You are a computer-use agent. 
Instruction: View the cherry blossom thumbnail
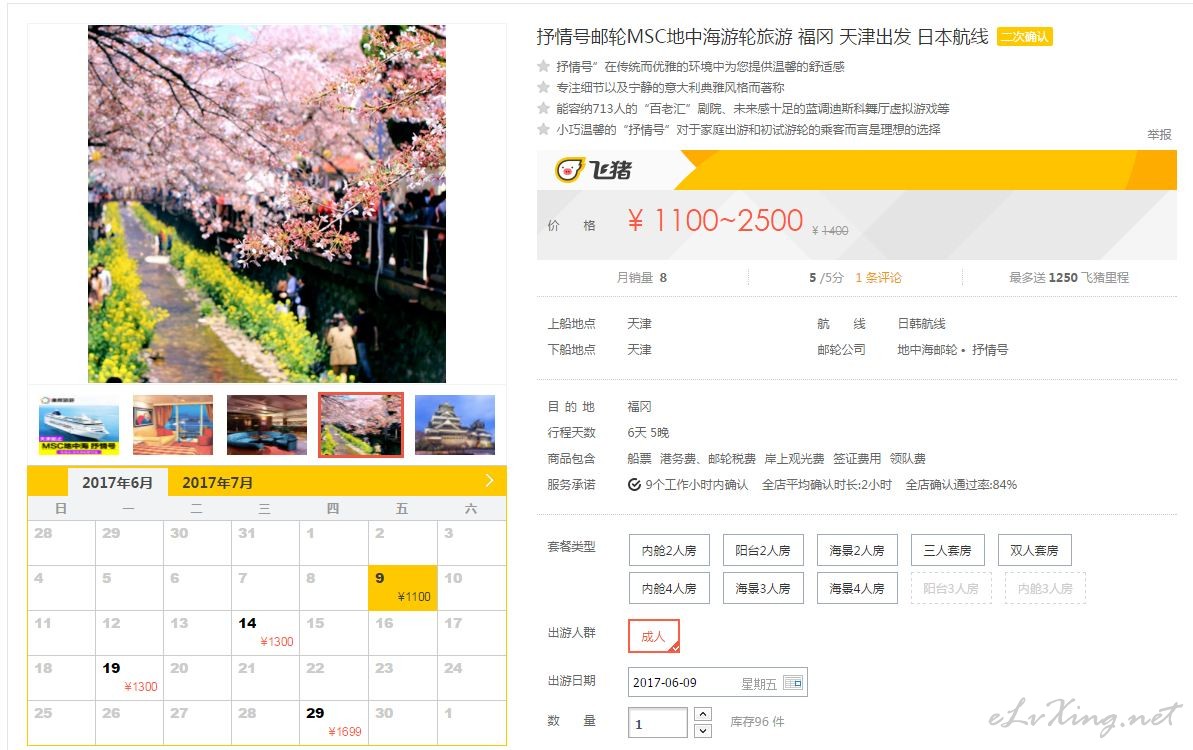361,425
